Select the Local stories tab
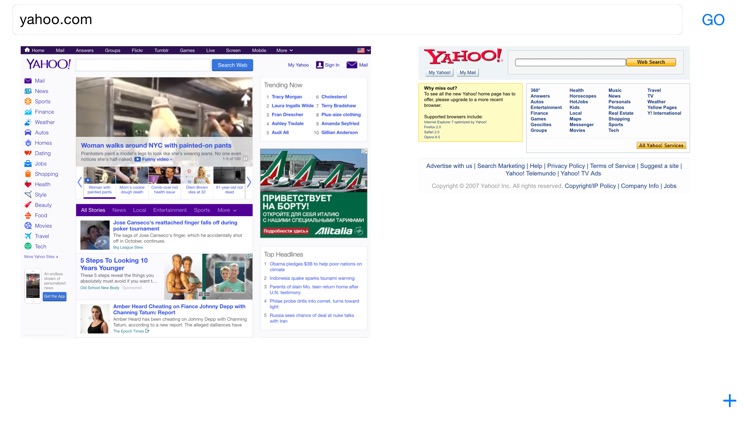 click(x=139, y=210)
